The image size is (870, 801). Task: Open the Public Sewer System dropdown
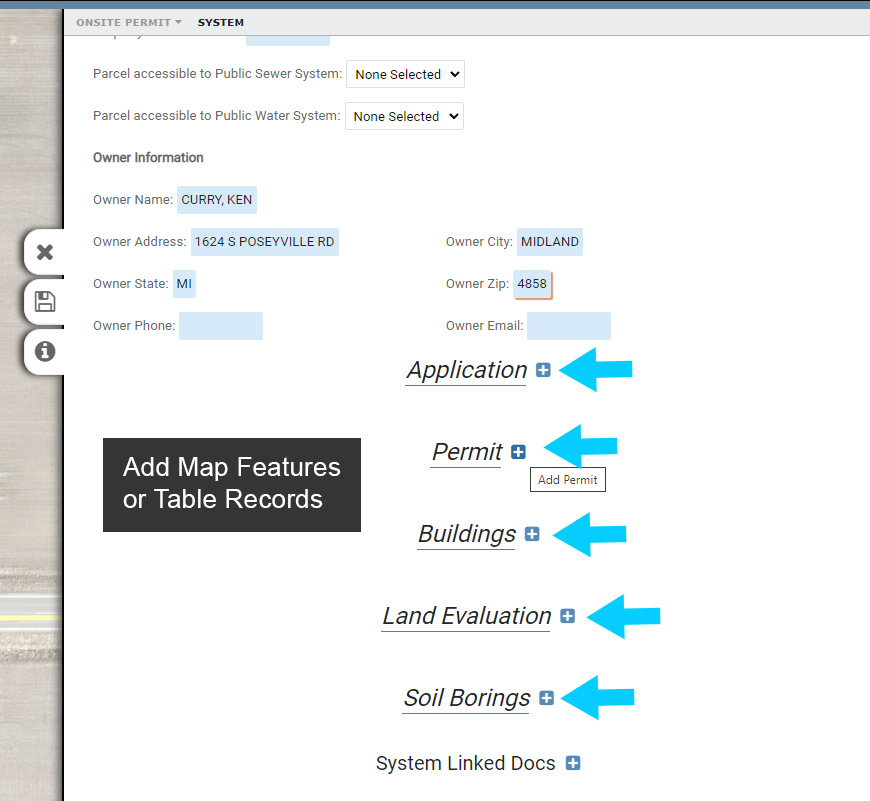pyautogui.click(x=405, y=74)
